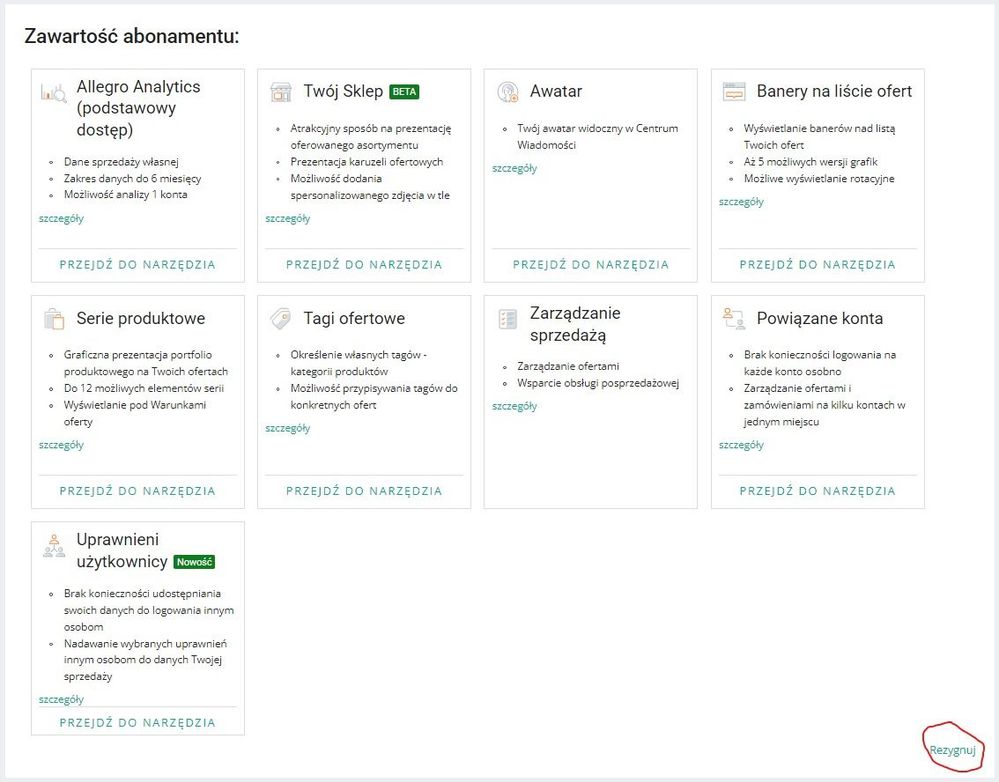
Task: Click the Allegro Analytics chart icon
Action: pos(53,93)
